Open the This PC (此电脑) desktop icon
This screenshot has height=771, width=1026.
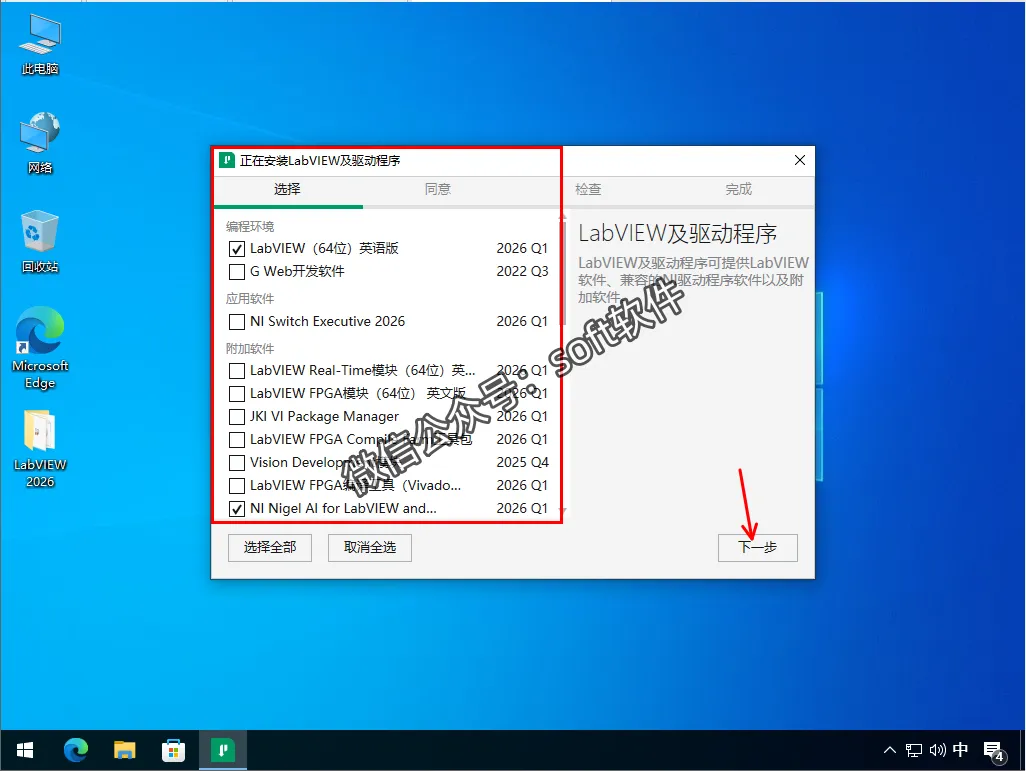(40, 45)
